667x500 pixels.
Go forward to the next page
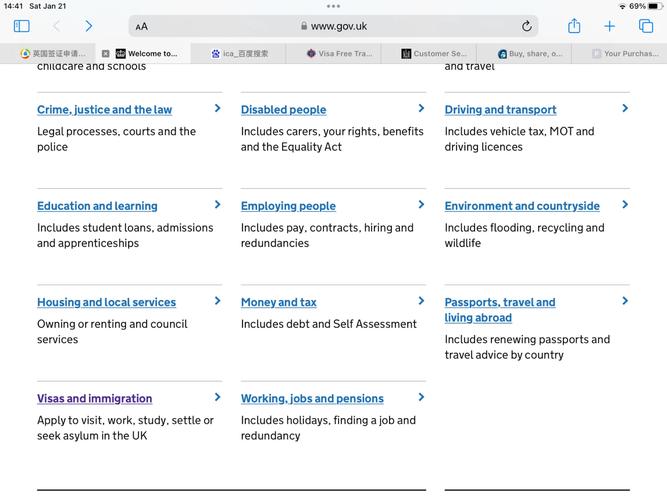click(88, 26)
